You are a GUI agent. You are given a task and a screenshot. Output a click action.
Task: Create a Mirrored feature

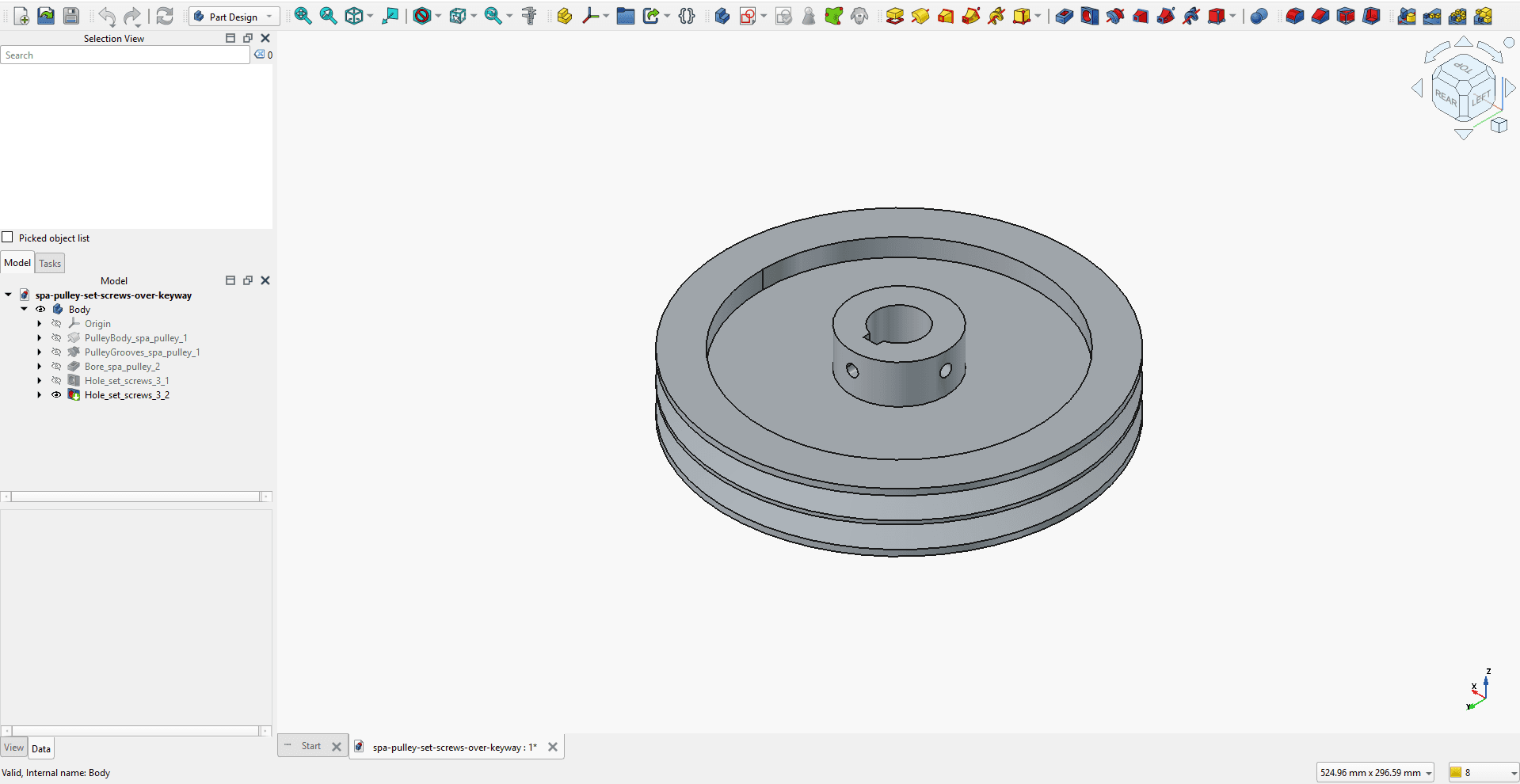(x=1407, y=16)
